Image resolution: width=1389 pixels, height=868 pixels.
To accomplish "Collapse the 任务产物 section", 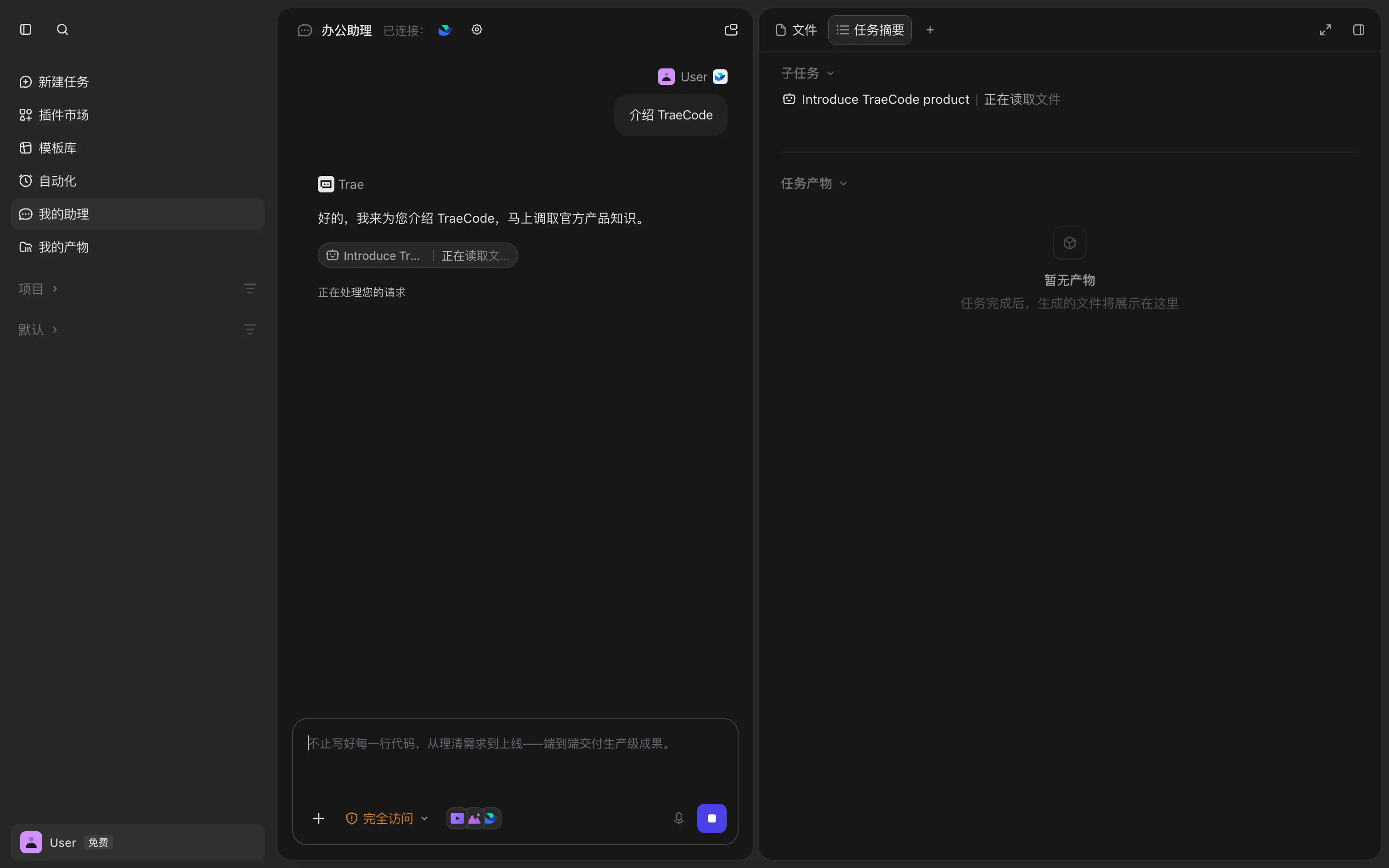I will 814,183.
